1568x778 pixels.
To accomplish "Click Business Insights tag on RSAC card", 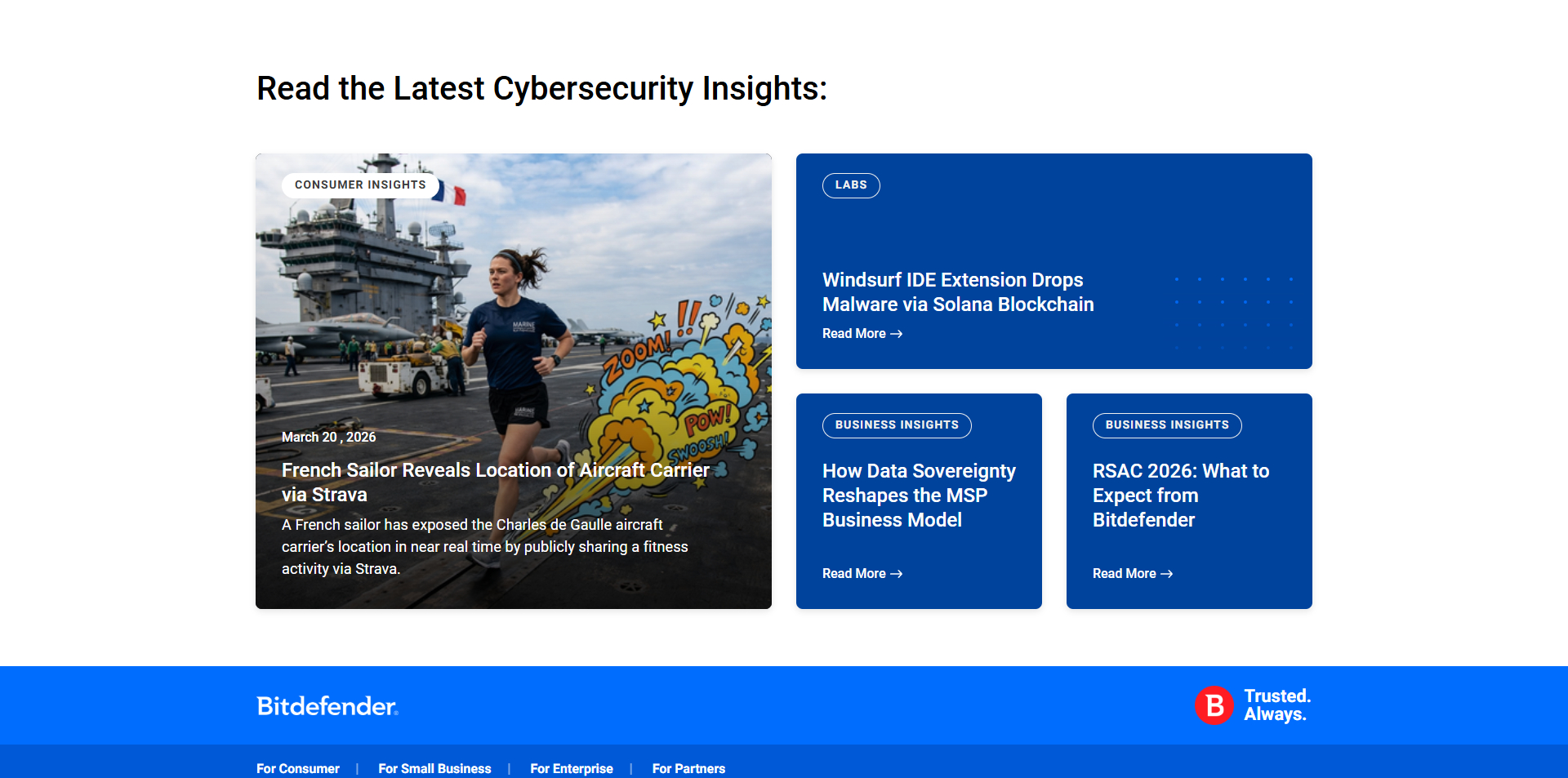I will pyautogui.click(x=1167, y=425).
